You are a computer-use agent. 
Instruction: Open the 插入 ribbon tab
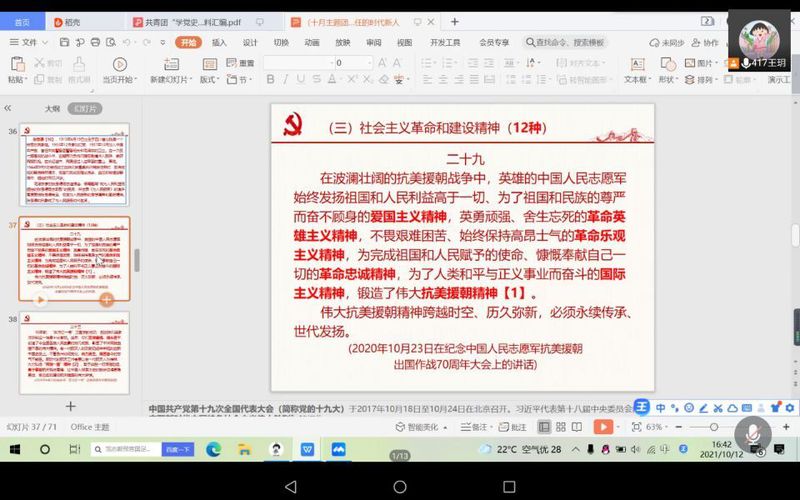[x=219, y=42]
